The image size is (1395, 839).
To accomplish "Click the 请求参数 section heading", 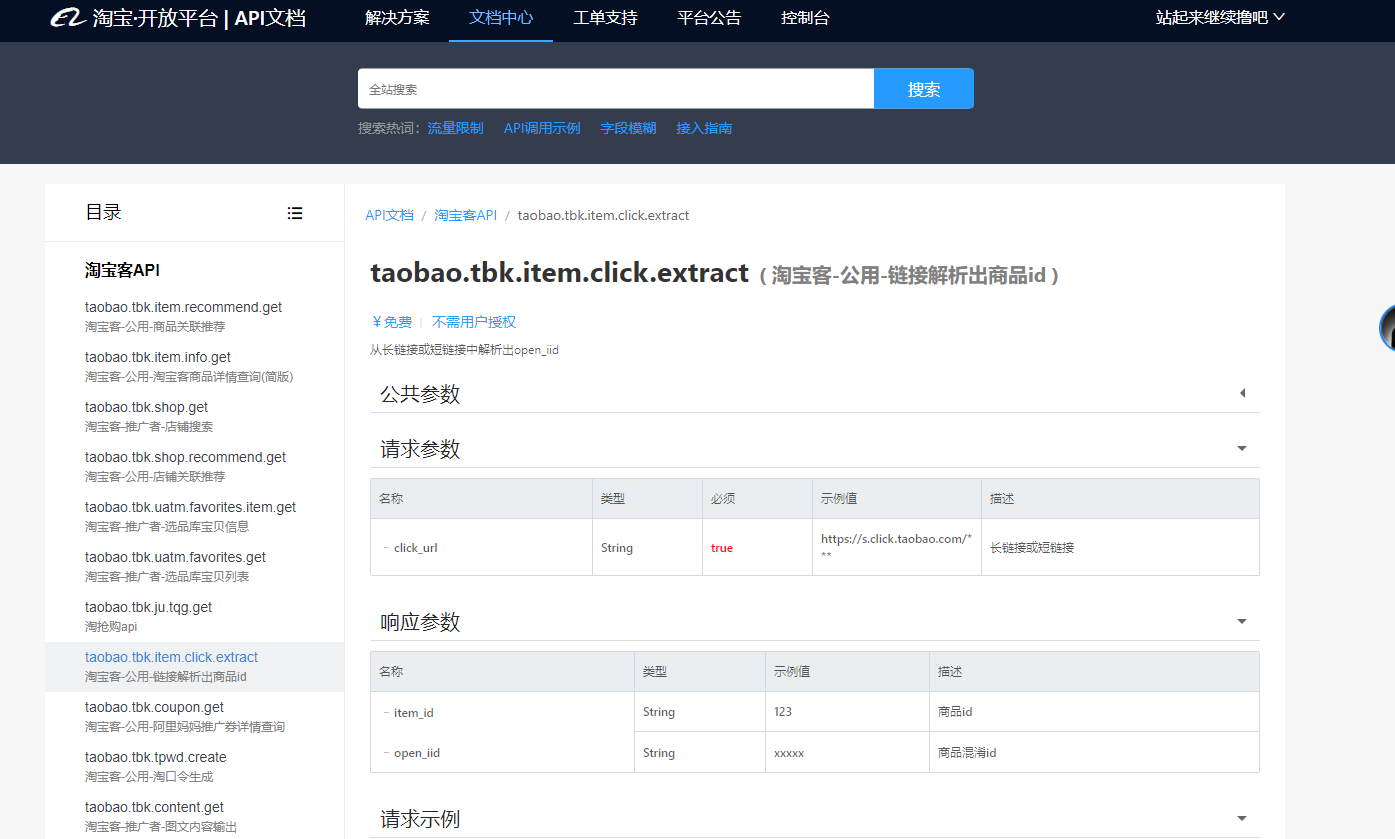I will coord(420,449).
